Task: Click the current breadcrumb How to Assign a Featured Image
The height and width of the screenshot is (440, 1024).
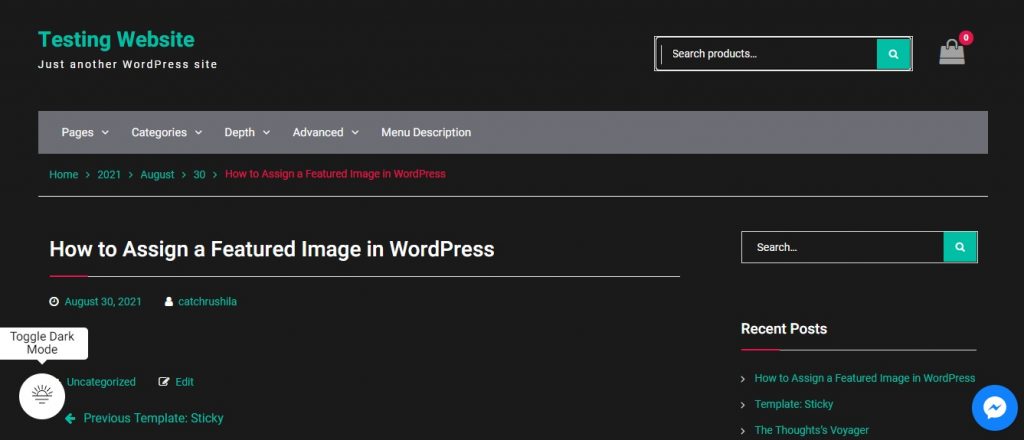Action: click(x=336, y=174)
